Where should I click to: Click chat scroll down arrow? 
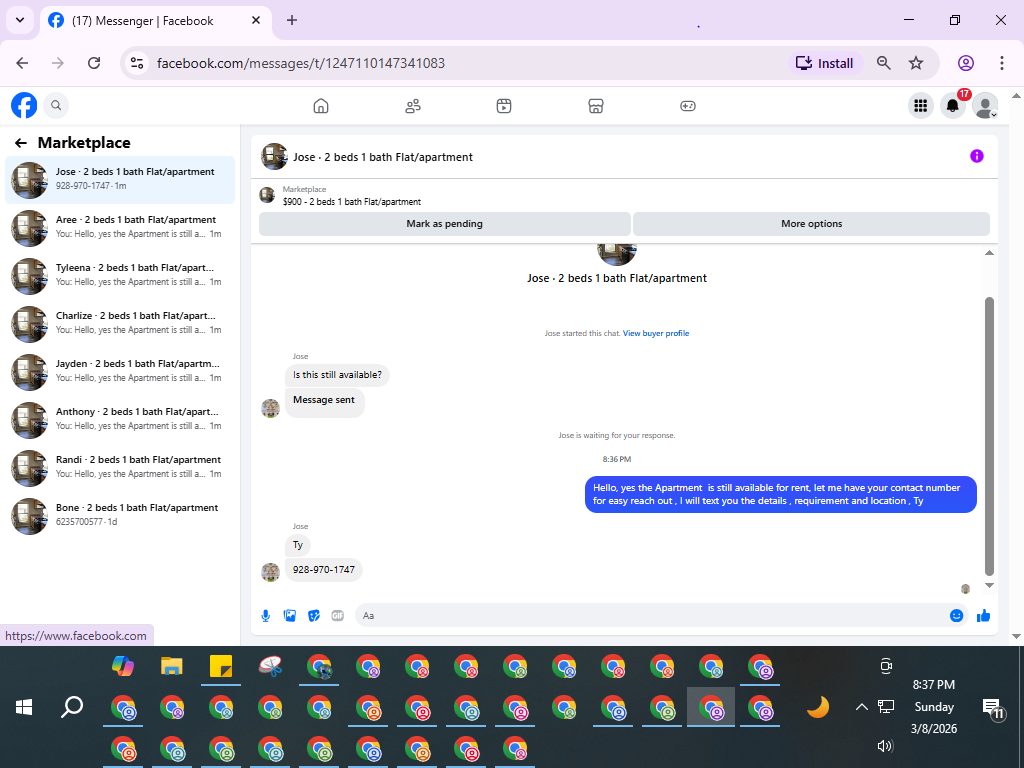point(989,586)
